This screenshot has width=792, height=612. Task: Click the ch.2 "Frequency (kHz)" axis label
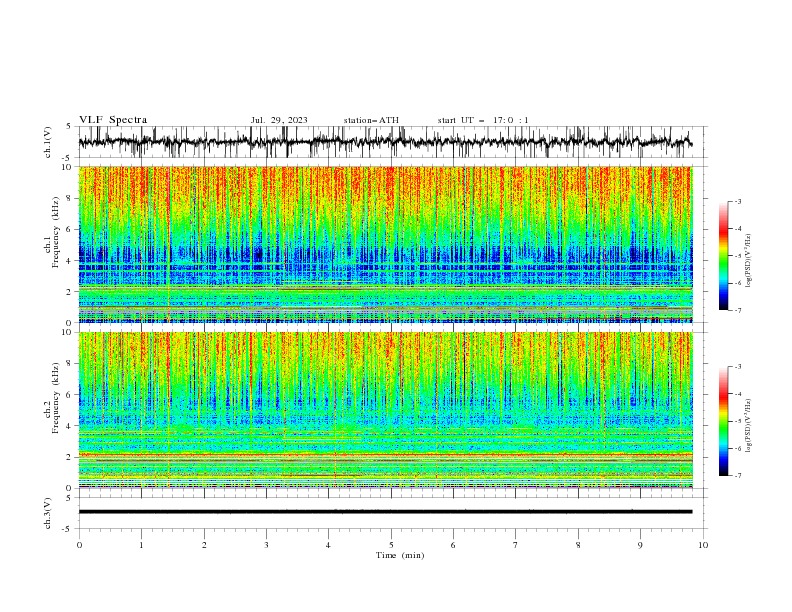[56, 398]
